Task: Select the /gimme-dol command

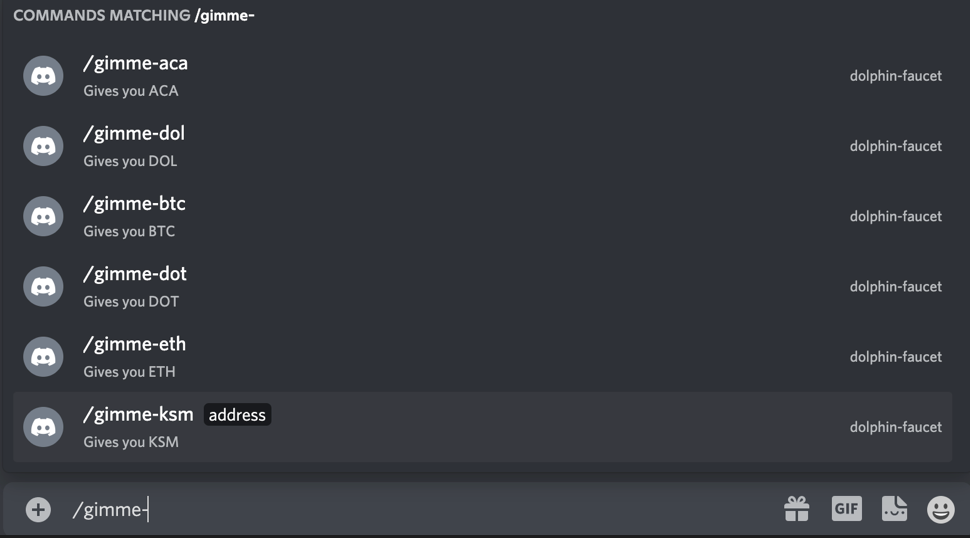Action: 483,146
